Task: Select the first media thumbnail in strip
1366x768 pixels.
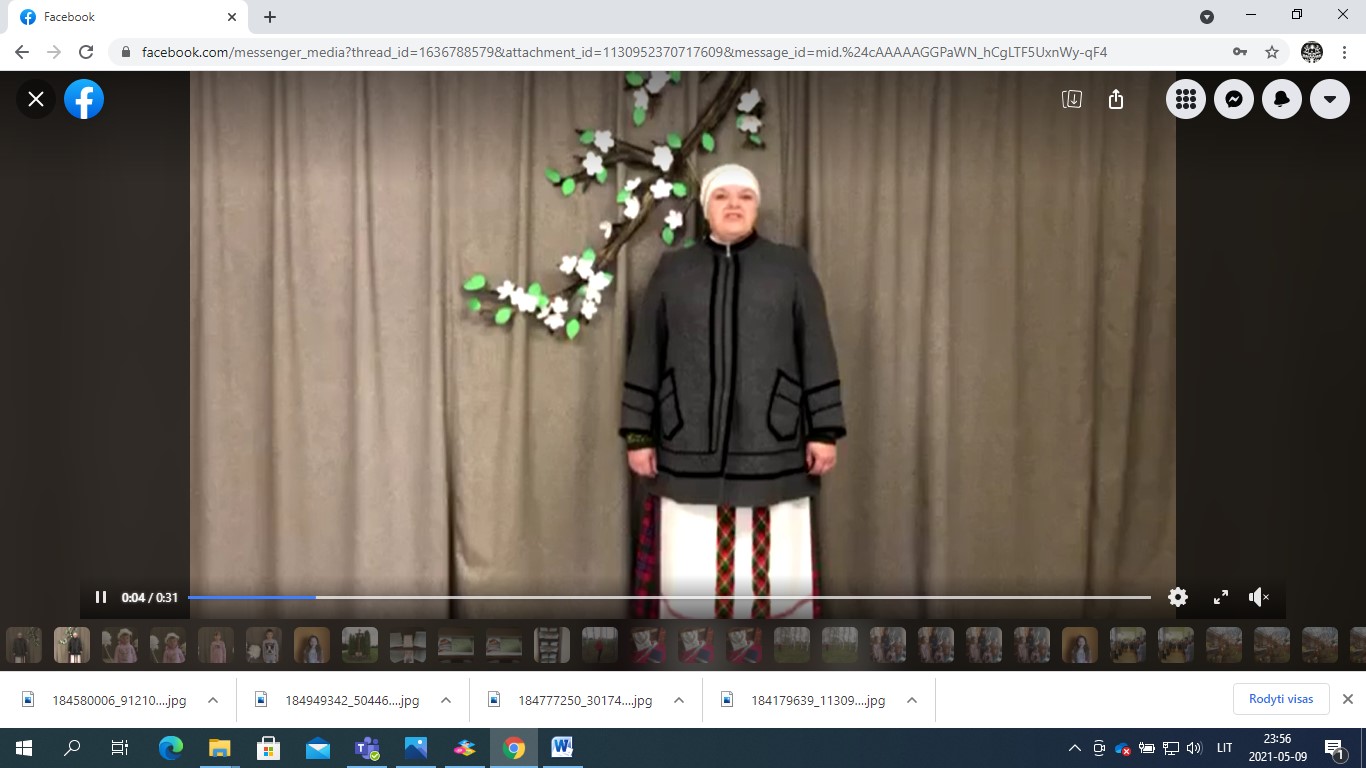Action: (x=24, y=645)
